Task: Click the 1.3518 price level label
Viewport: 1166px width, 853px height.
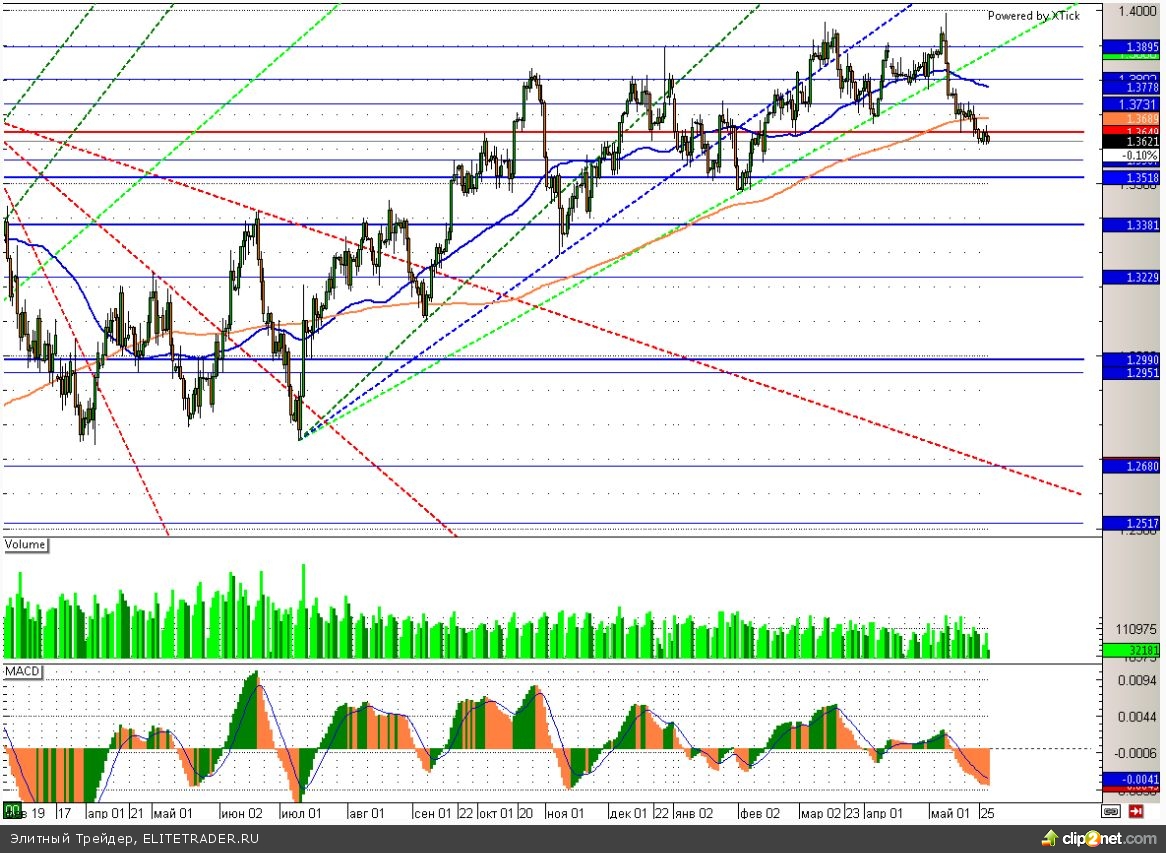Action: point(1131,178)
